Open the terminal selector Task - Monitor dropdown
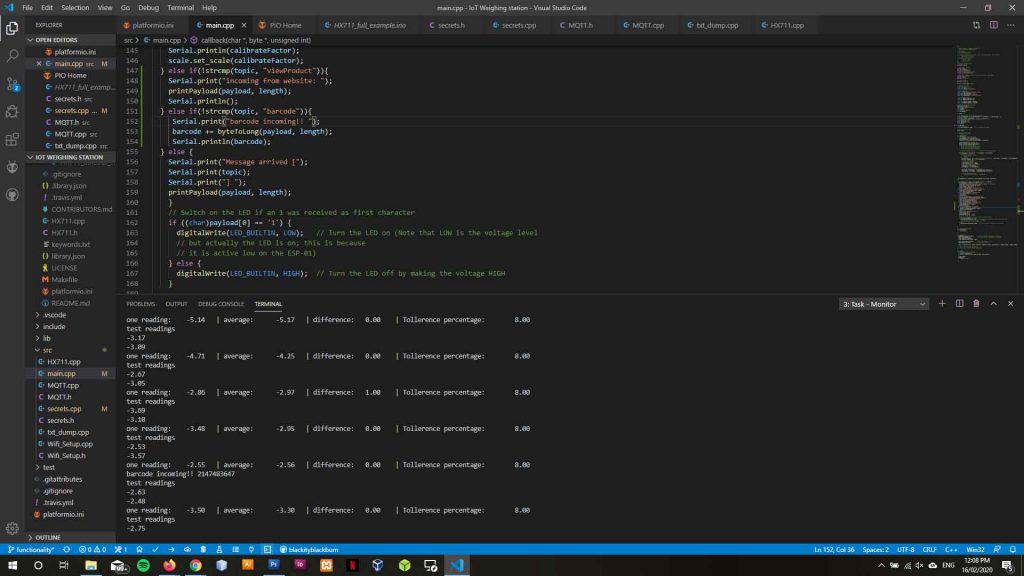Screen dimensions: 1024x576 click(884, 304)
